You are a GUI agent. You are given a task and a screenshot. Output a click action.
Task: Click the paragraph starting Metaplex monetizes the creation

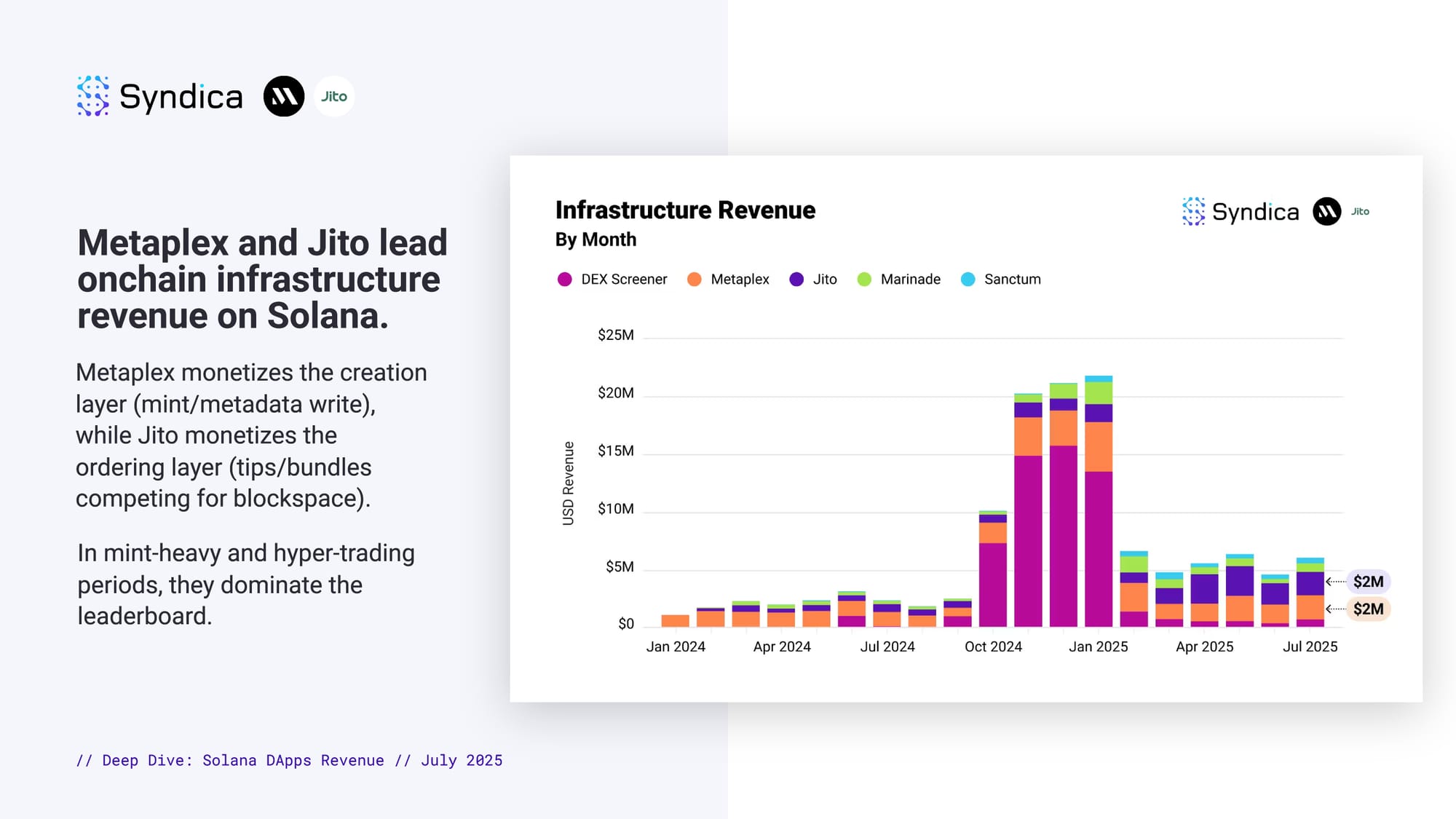pos(252,435)
